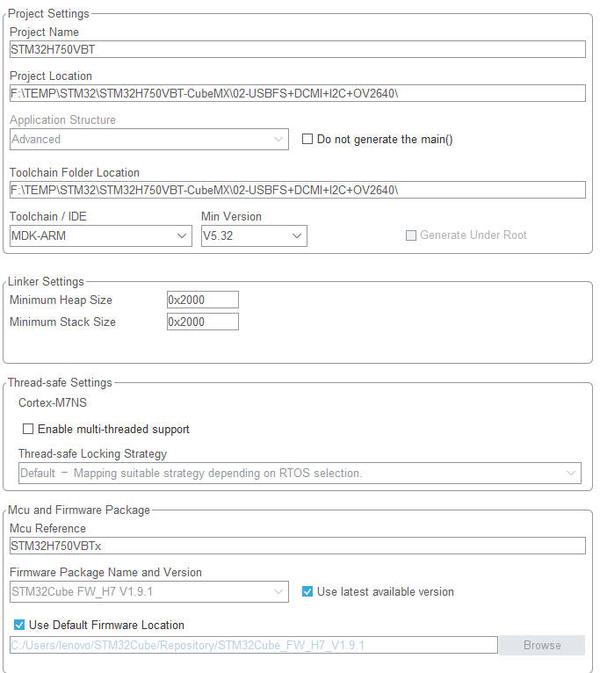Click the Browse button
This screenshot has width=600, height=673.
click(x=542, y=645)
